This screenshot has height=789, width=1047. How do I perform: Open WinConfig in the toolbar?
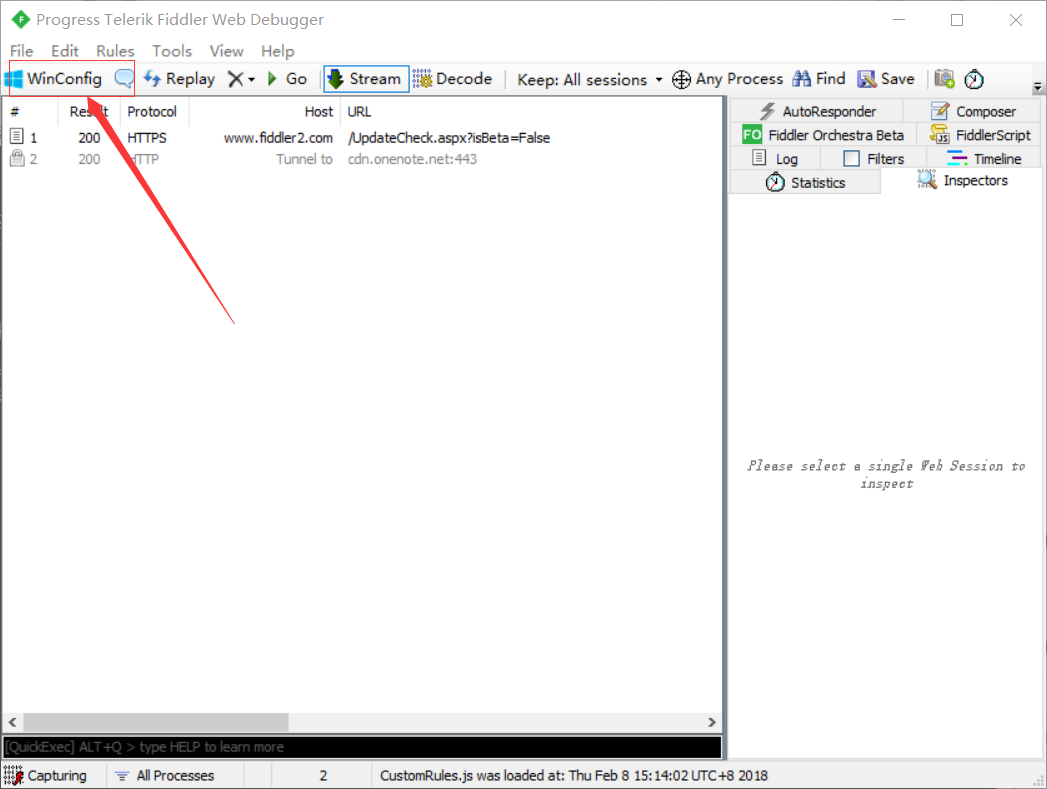click(53, 79)
